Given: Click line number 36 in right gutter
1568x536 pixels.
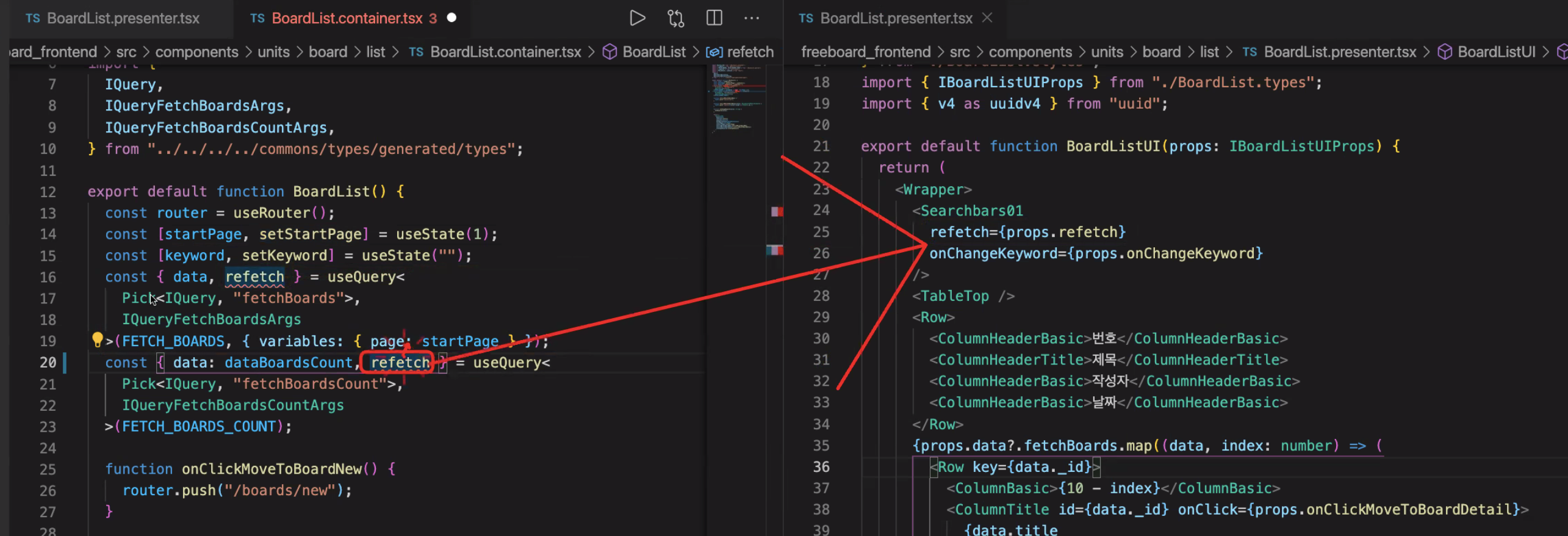Looking at the screenshot, I should pos(821,467).
